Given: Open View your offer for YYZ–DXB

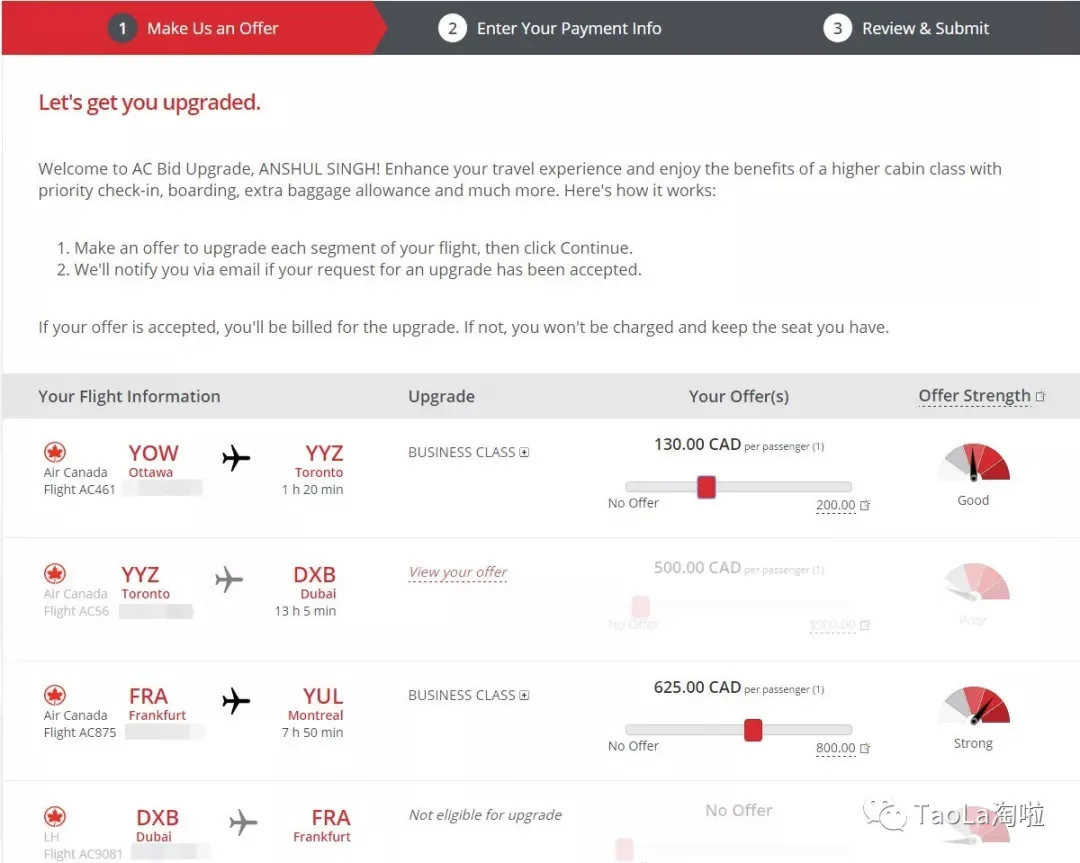Looking at the screenshot, I should pyautogui.click(x=457, y=572).
